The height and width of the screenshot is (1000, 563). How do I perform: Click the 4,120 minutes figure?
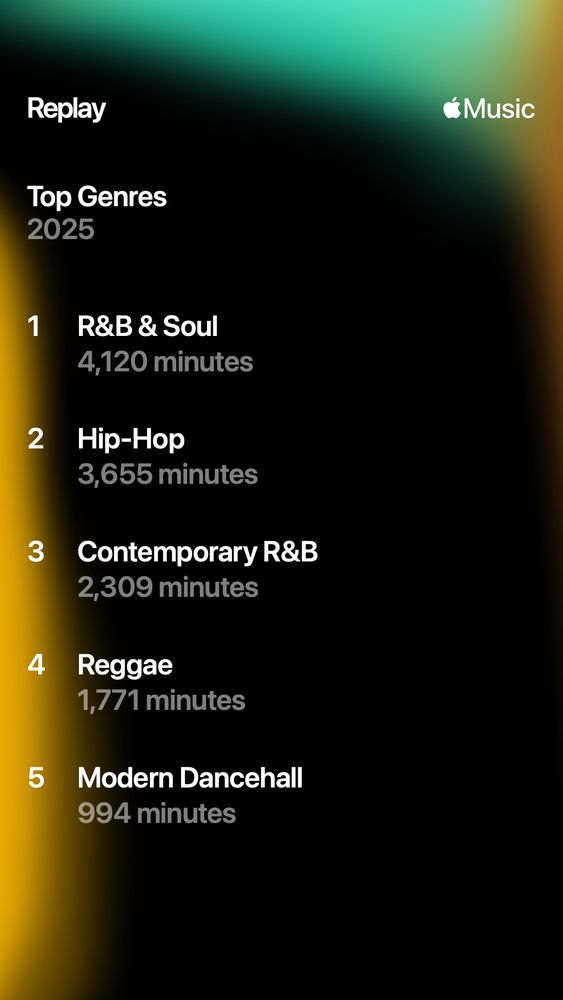pyautogui.click(x=165, y=362)
